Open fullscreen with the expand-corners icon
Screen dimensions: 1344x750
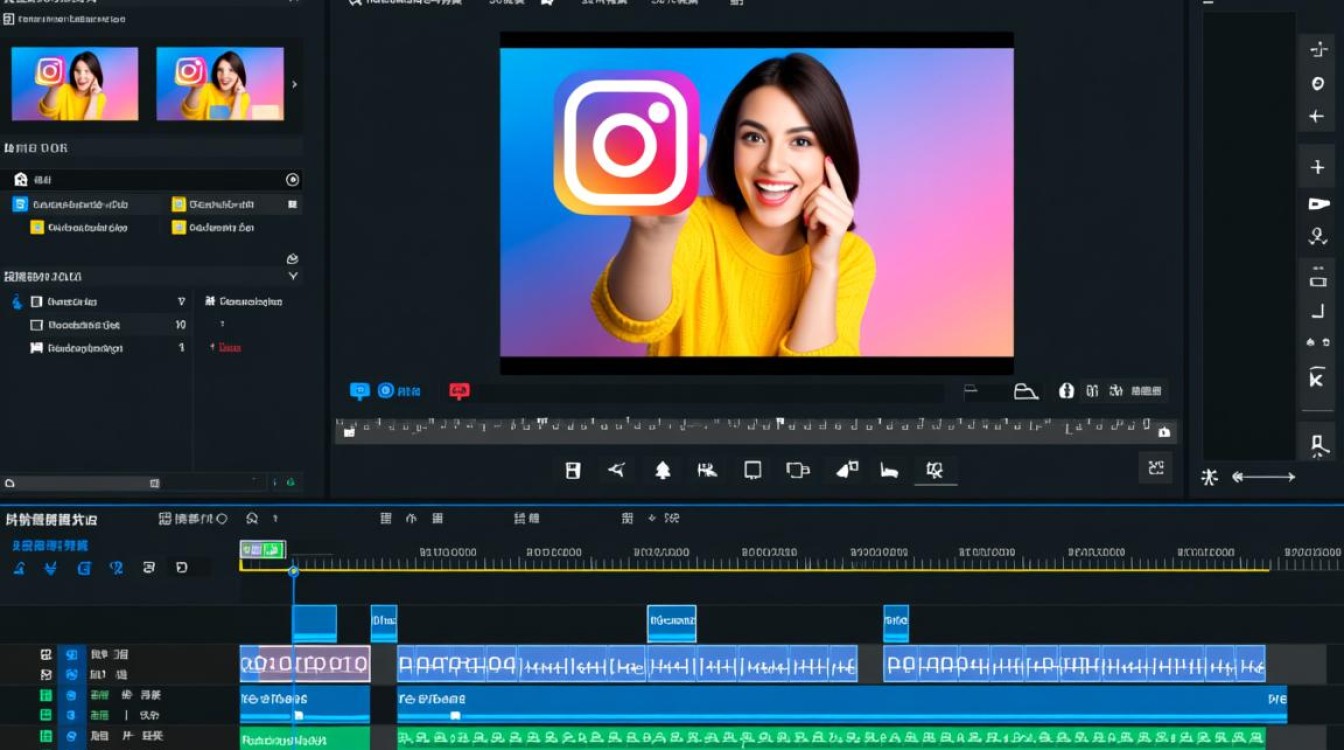coord(1155,467)
